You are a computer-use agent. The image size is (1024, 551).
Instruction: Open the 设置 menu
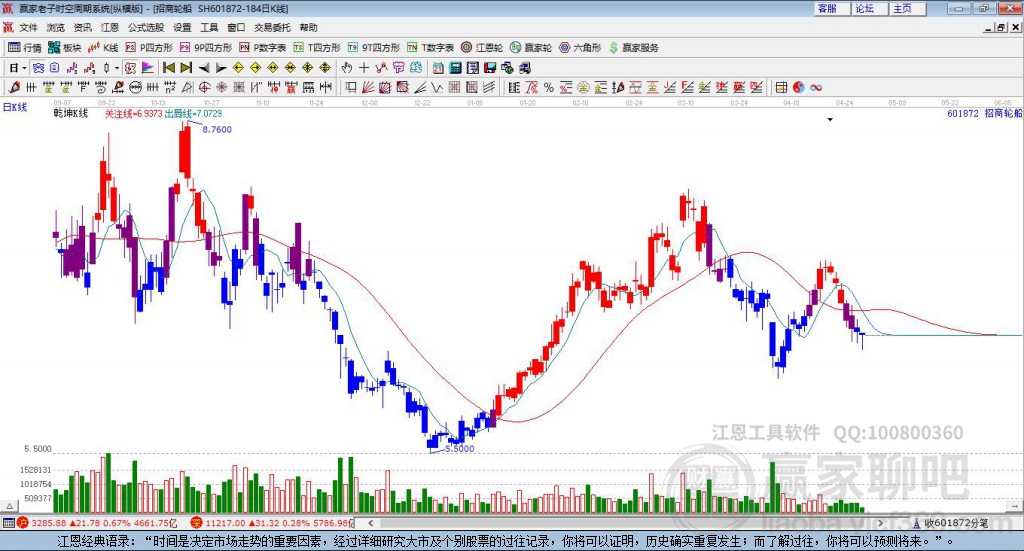tap(182, 27)
